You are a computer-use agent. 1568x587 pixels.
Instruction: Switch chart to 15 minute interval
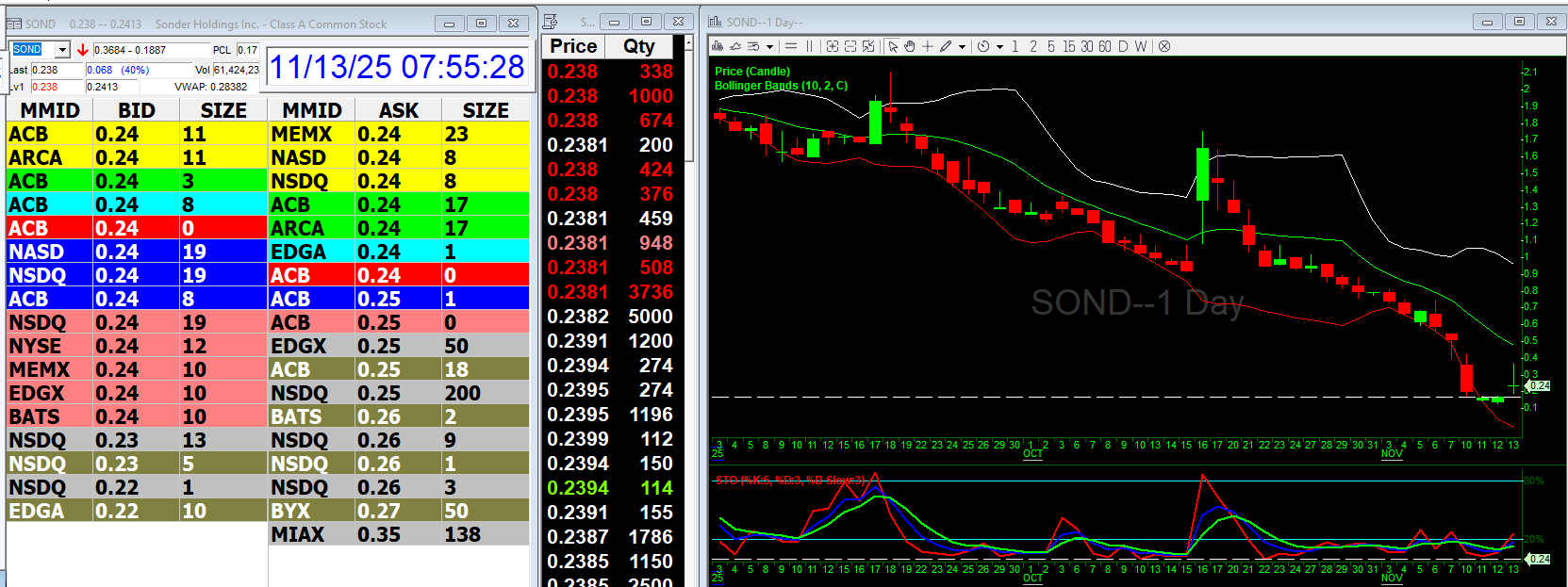click(x=1068, y=46)
